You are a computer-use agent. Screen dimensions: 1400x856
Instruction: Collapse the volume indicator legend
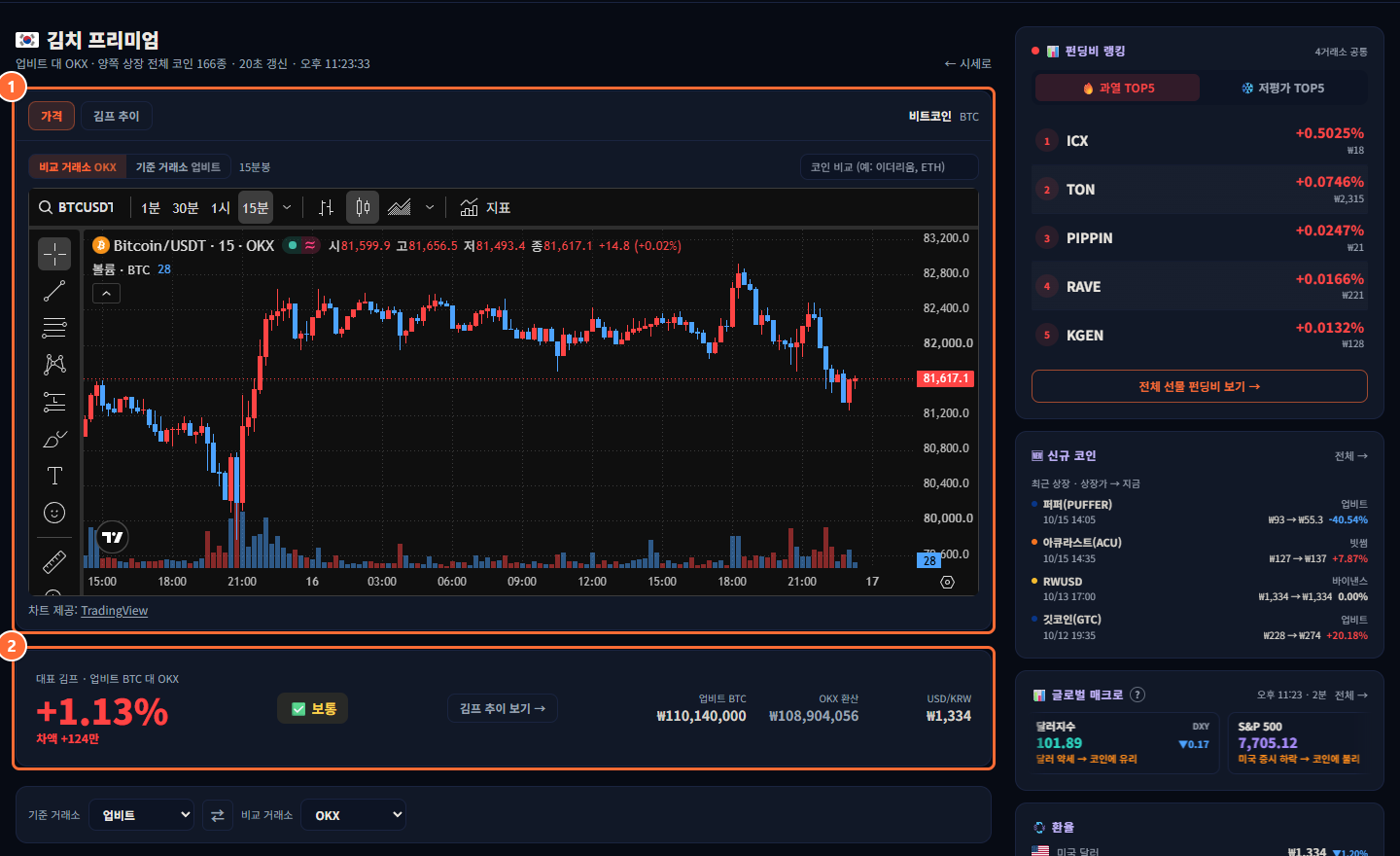(106, 293)
